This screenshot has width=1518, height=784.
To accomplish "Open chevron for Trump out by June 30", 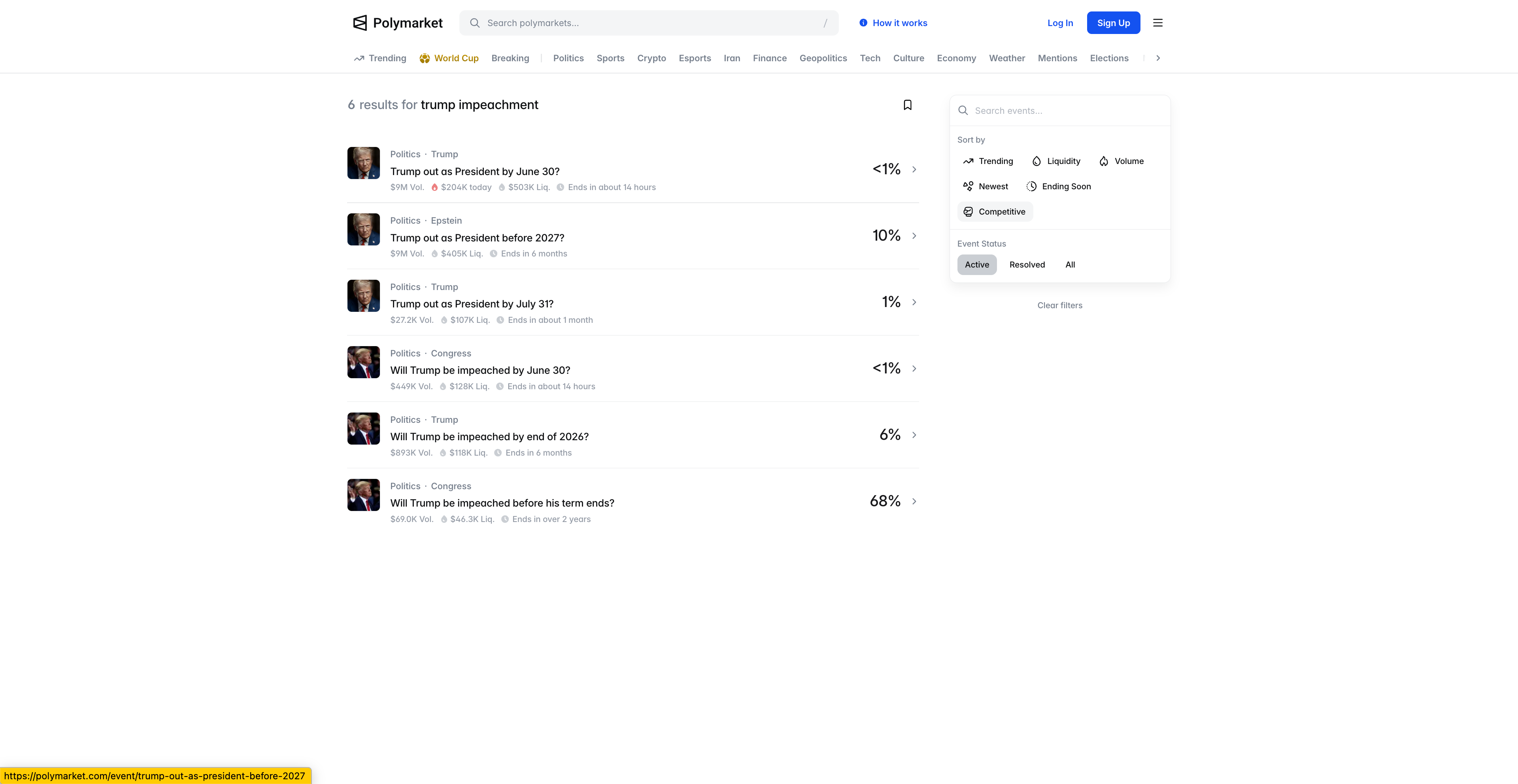I will pos(914,170).
